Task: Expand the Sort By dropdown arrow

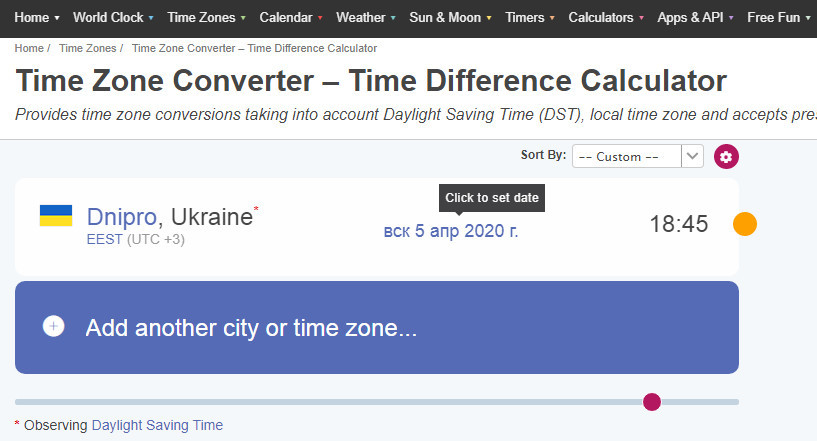Action: (x=692, y=156)
